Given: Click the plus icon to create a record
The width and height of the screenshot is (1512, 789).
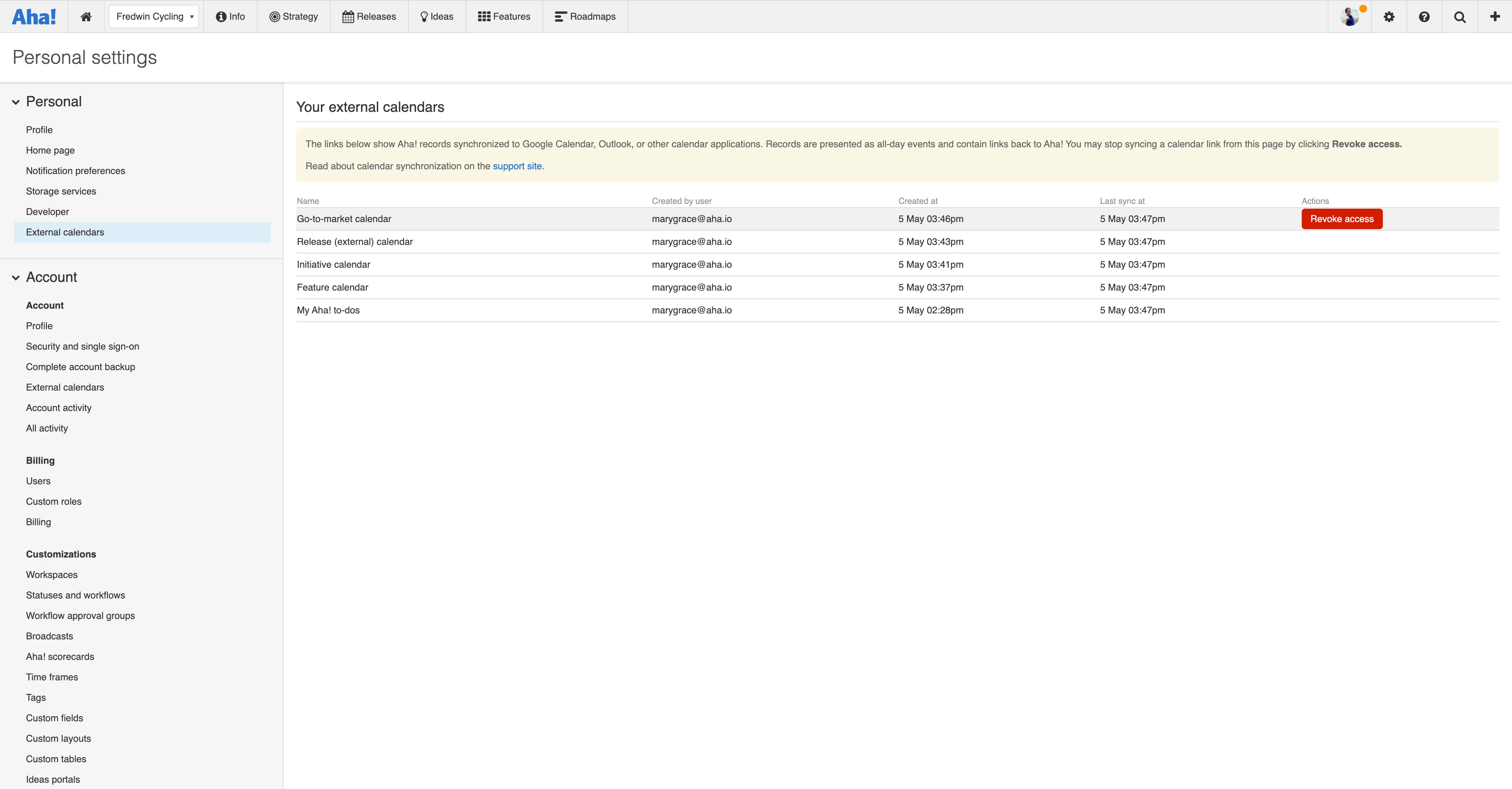Looking at the screenshot, I should pos(1494,16).
